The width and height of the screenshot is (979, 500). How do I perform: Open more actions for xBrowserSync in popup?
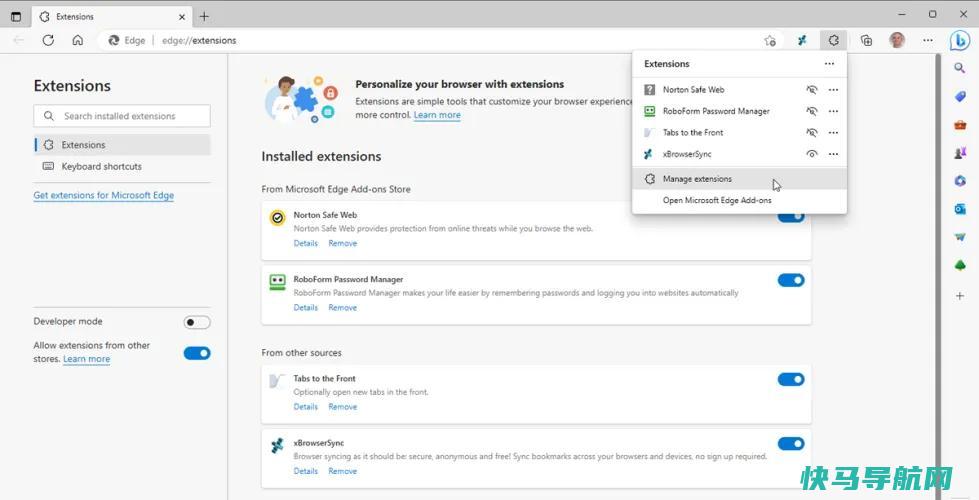[x=834, y=154]
